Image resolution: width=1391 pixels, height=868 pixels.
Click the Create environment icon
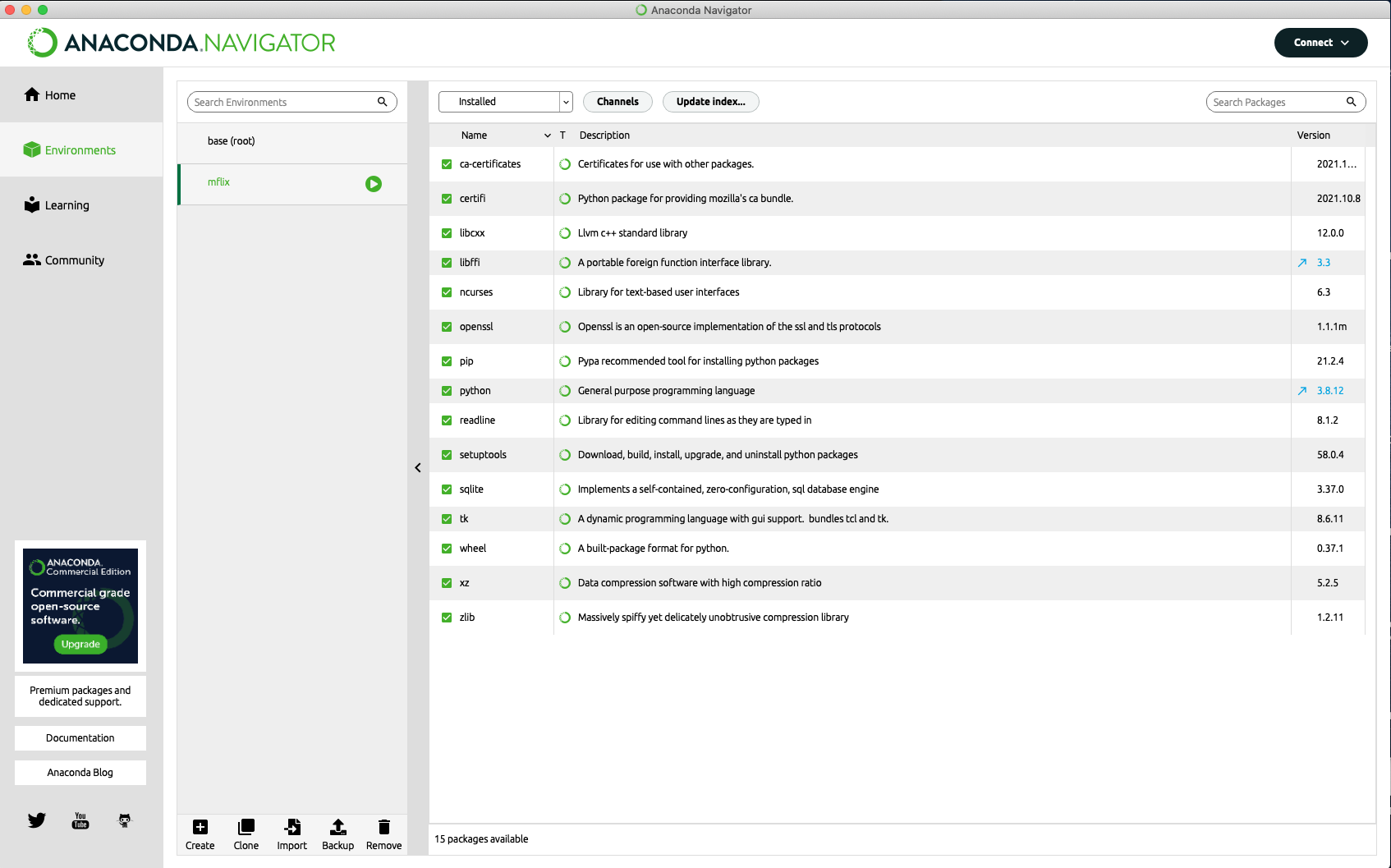point(200,827)
